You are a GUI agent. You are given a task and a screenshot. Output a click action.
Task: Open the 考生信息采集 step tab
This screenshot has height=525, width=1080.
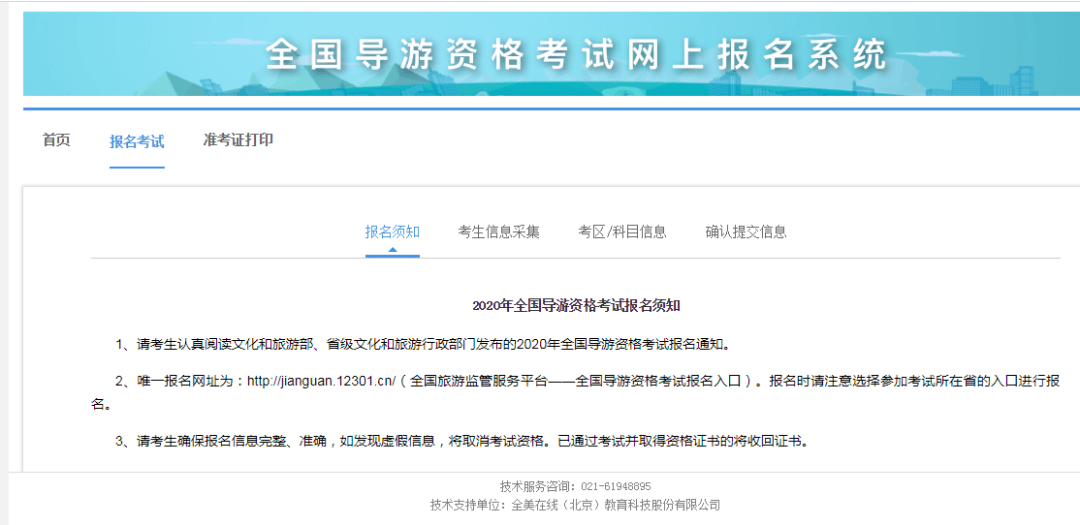pos(499,231)
